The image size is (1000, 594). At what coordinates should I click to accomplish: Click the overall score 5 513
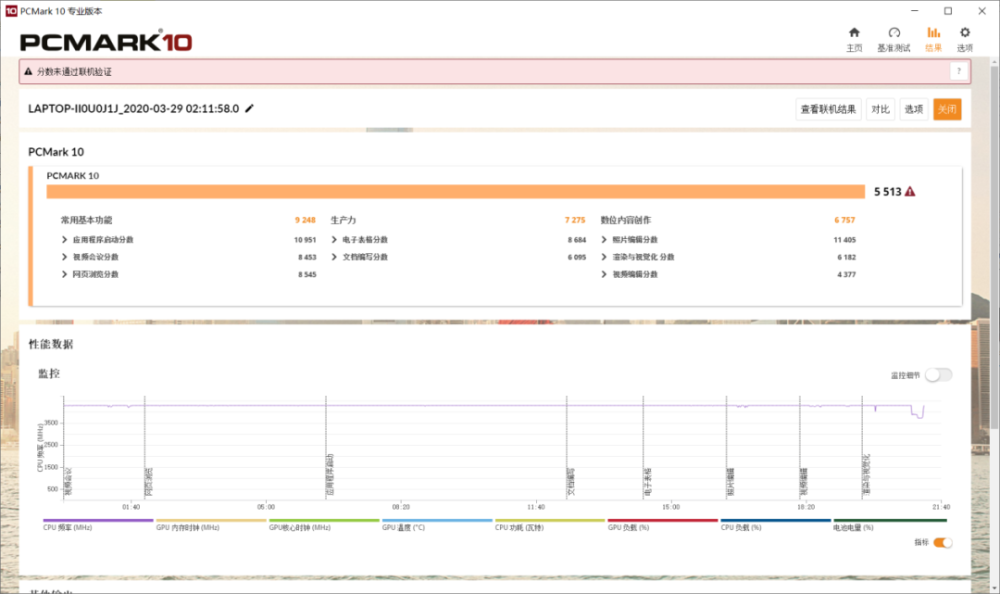(x=888, y=191)
